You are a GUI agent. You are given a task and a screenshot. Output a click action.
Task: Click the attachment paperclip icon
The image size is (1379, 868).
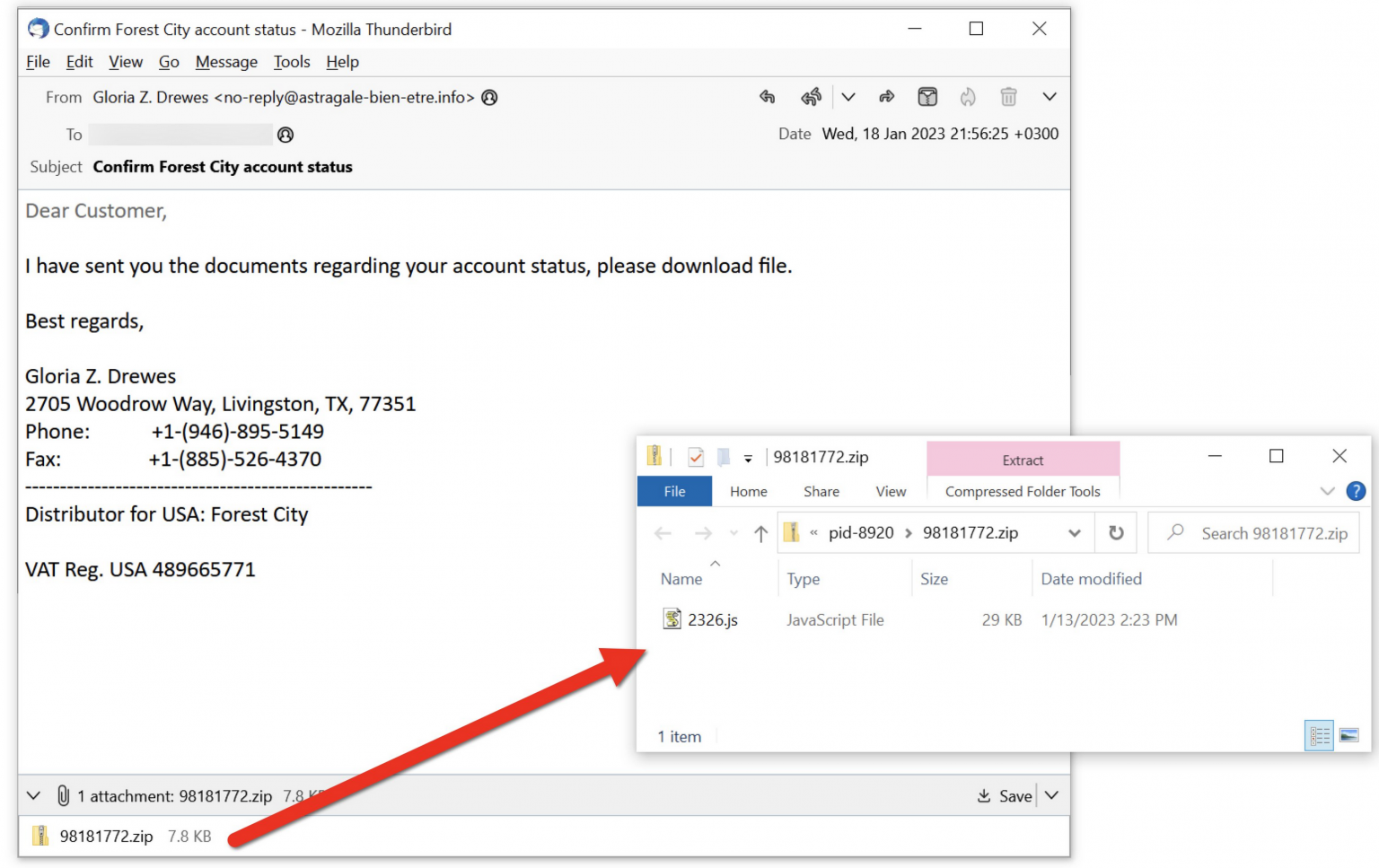tap(62, 796)
